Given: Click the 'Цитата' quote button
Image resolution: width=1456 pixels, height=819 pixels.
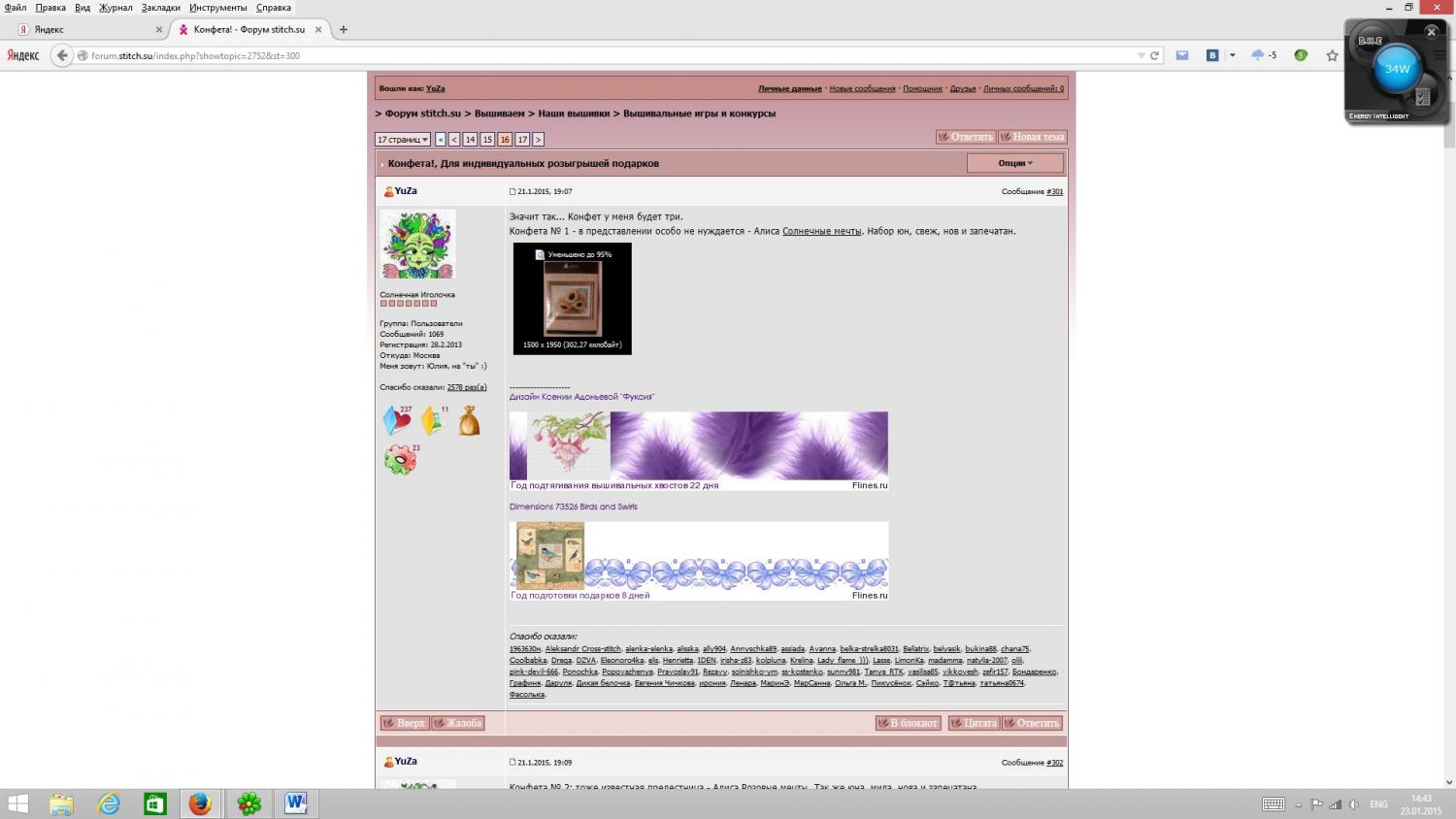Looking at the screenshot, I should point(974,723).
